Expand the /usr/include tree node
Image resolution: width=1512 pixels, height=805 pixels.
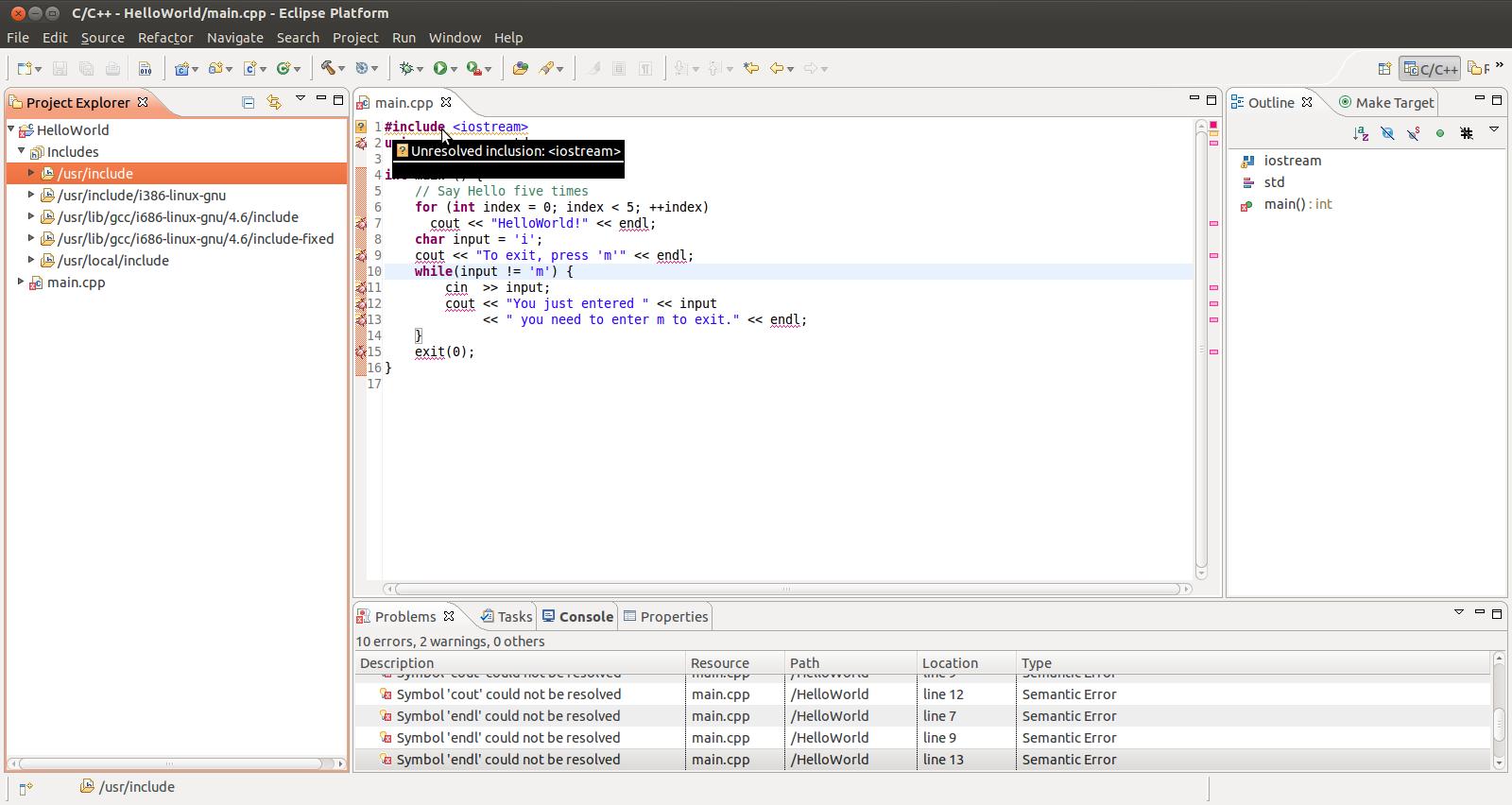click(31, 173)
